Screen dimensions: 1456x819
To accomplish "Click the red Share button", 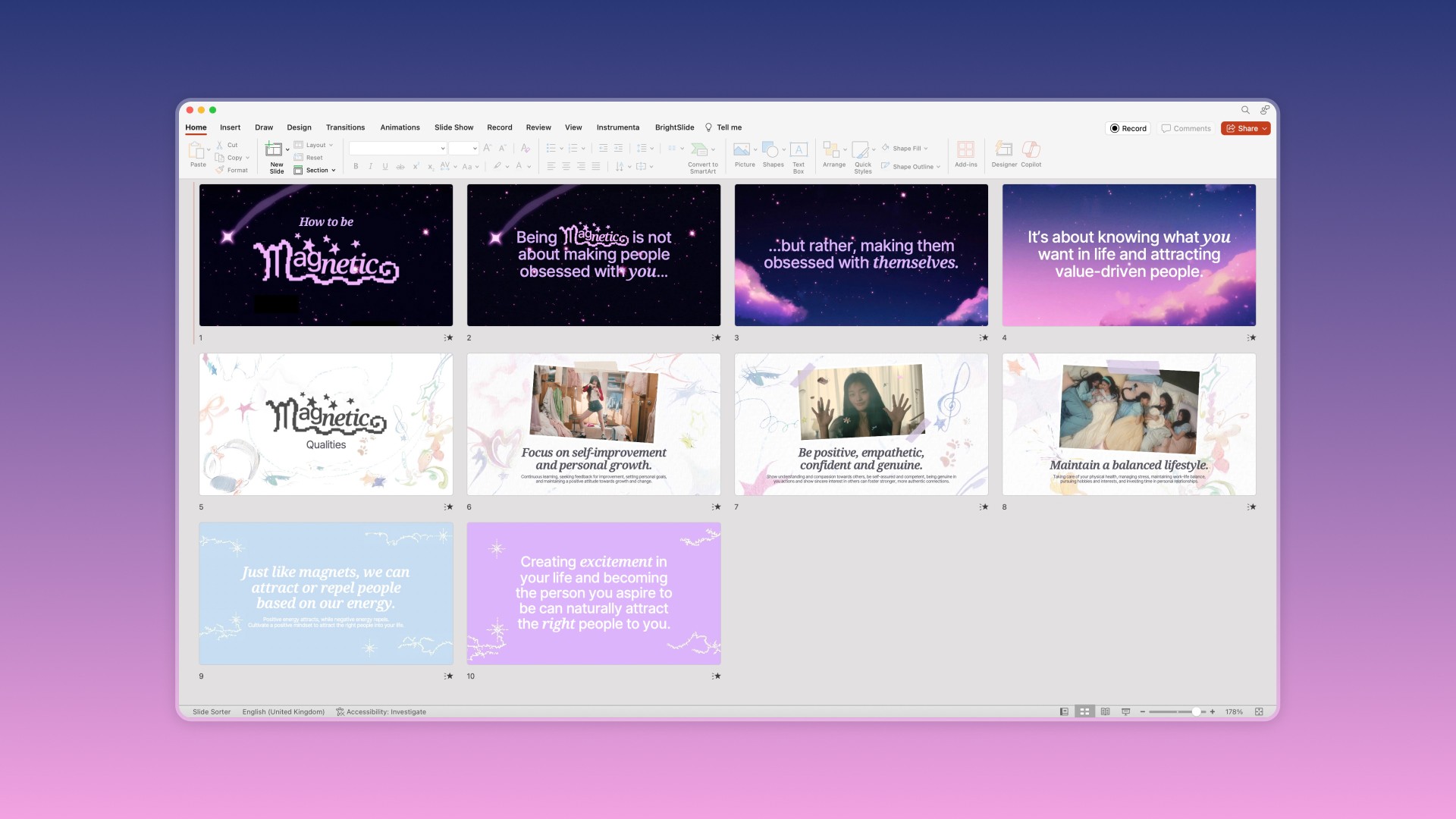I will click(1245, 129).
